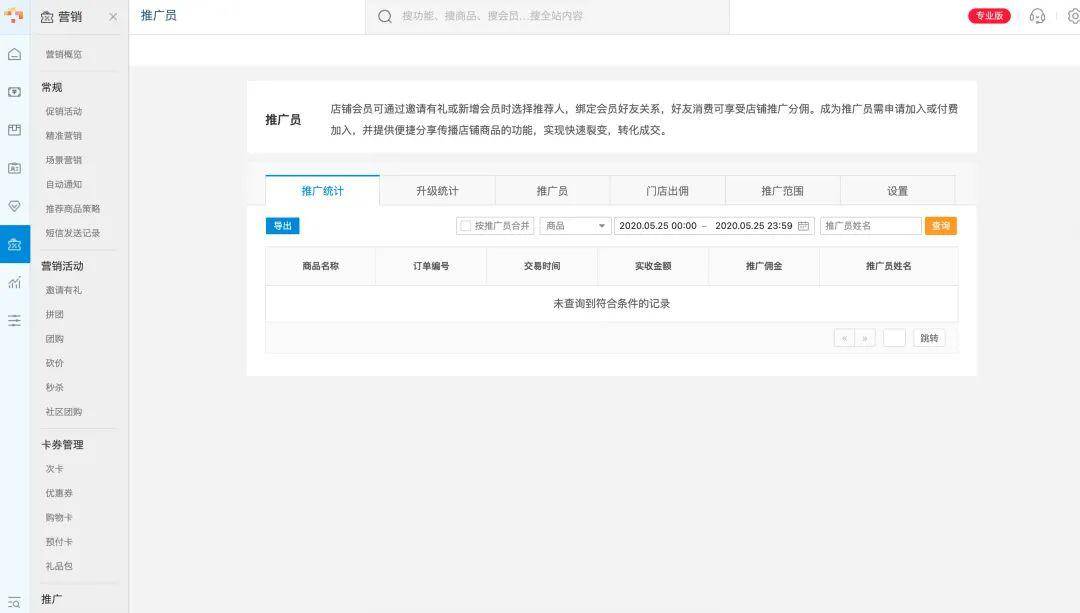Click the gear icon at top right
This screenshot has width=1080, height=613.
(1073, 16)
